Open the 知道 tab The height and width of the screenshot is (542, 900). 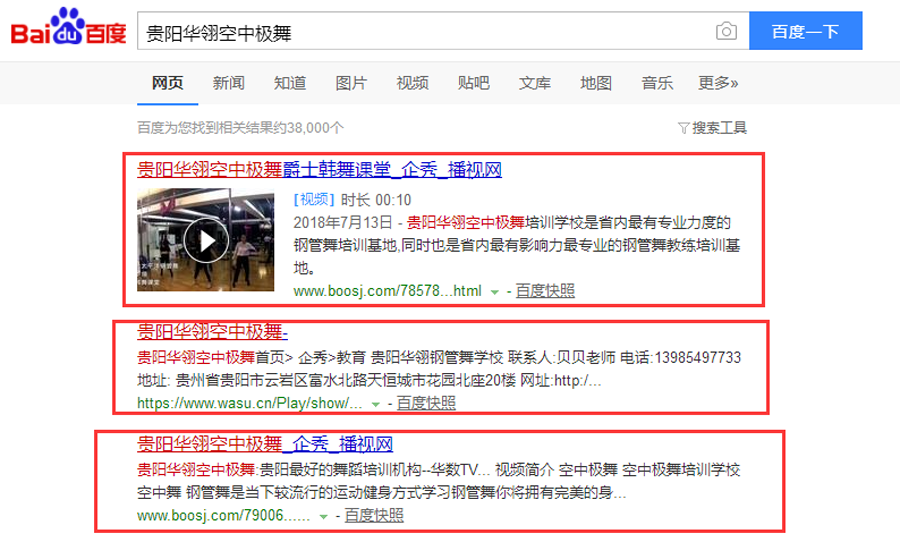(x=290, y=83)
